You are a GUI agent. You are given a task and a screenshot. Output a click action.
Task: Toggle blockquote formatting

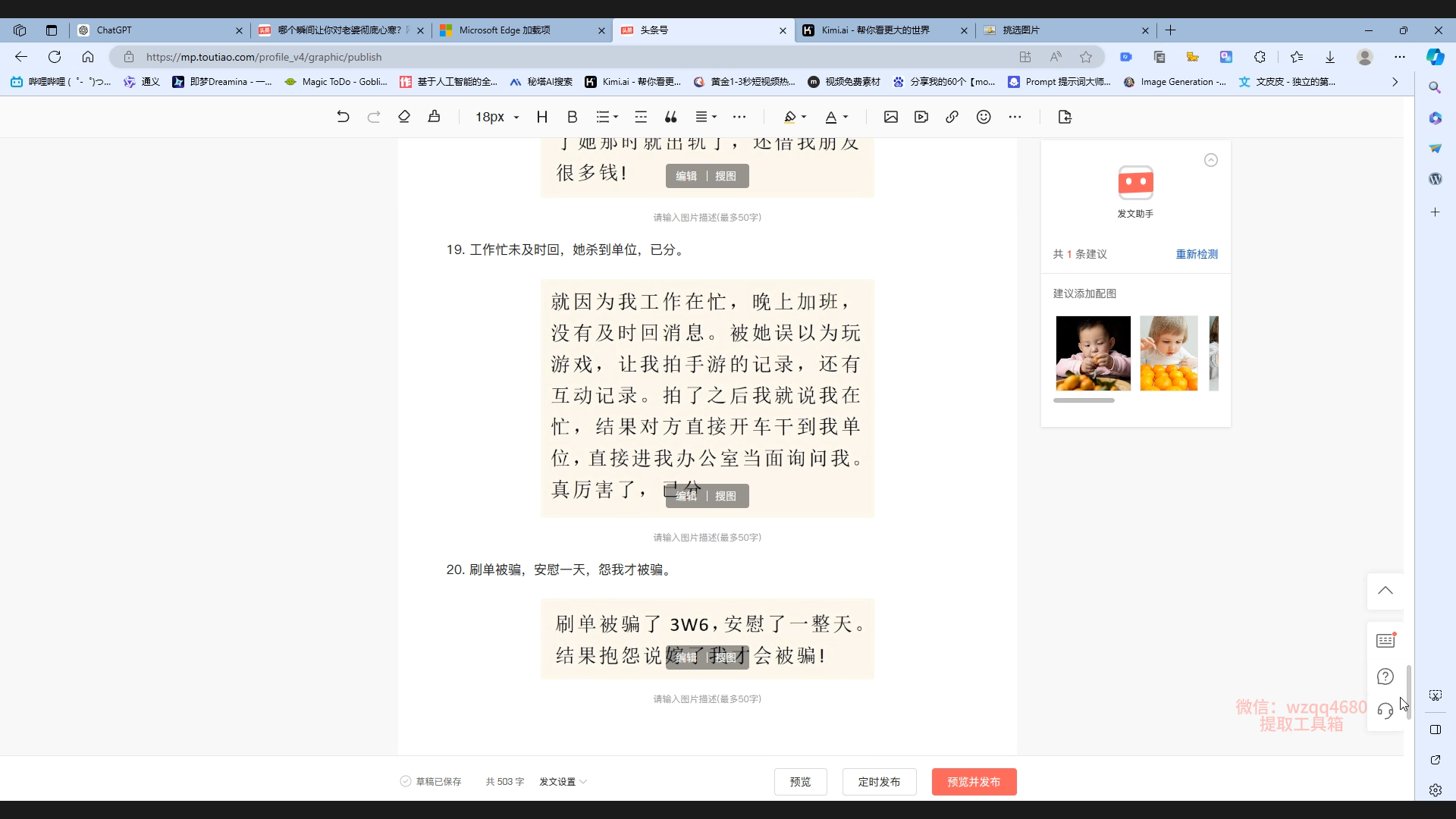670,117
